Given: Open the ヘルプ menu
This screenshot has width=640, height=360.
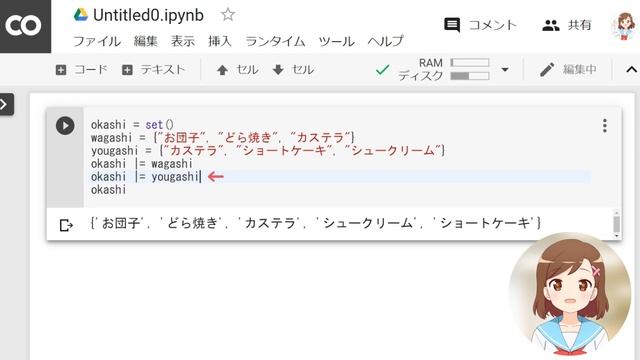Looking at the screenshot, I should click(x=386, y=41).
